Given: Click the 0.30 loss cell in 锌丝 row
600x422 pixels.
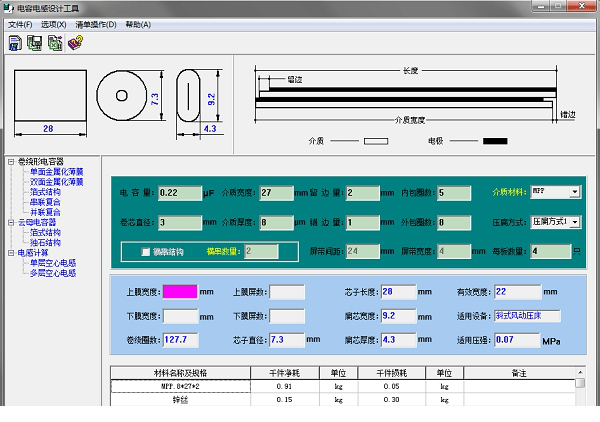Looking at the screenshot, I should [x=392, y=400].
